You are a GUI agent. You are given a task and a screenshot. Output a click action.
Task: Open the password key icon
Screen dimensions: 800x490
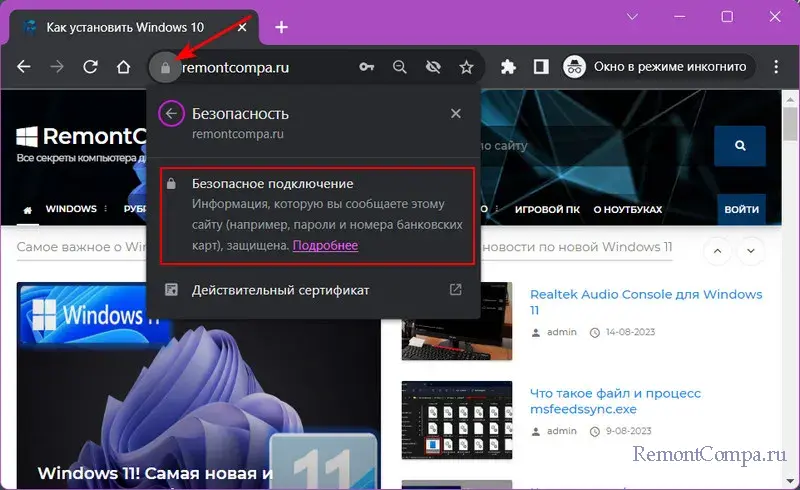tap(367, 68)
